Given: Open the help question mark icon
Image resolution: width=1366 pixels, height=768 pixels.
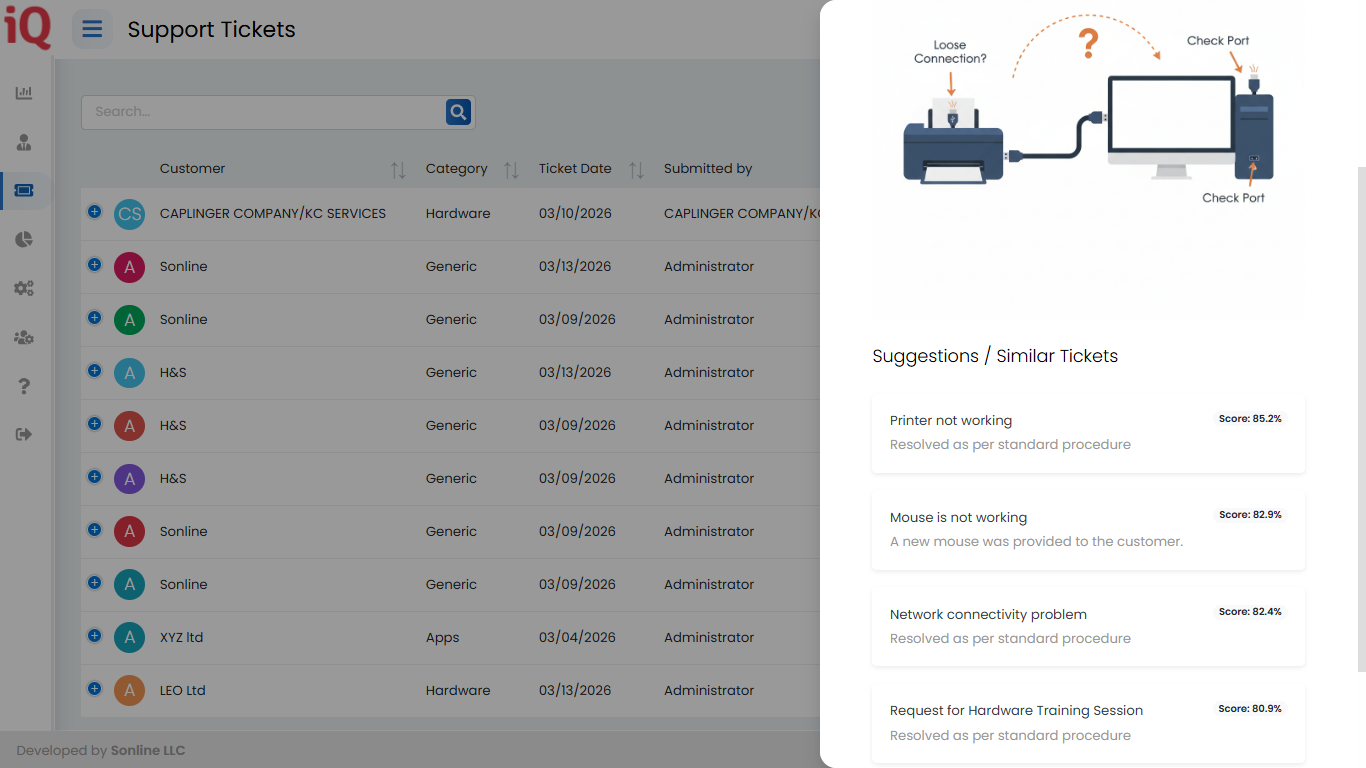Looking at the screenshot, I should click(24, 386).
